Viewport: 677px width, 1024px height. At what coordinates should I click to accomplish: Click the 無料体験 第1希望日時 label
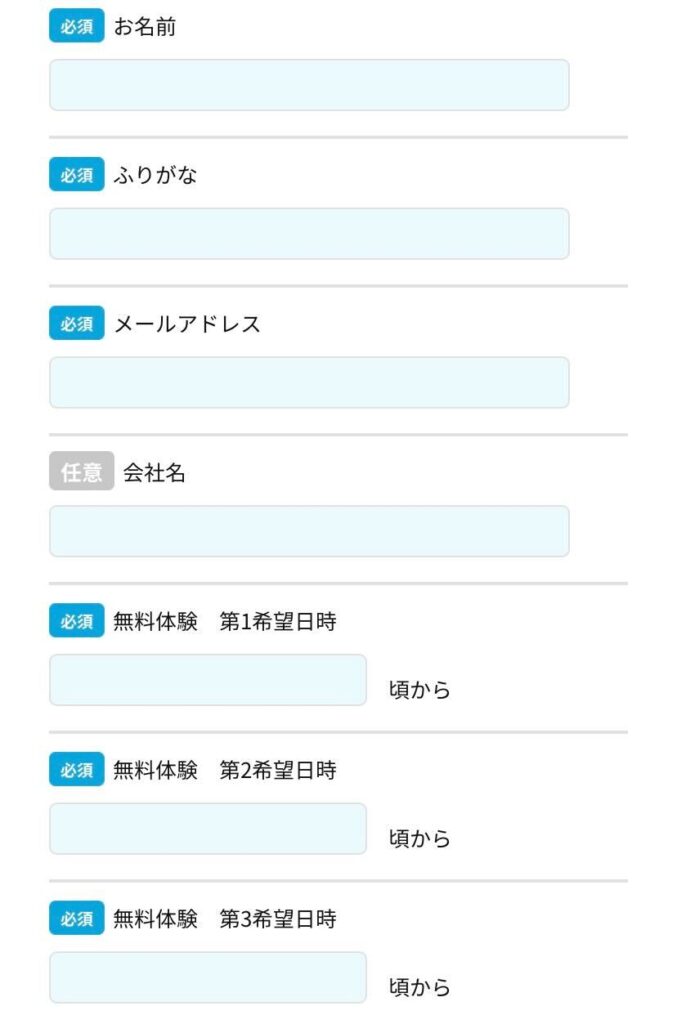coord(225,622)
